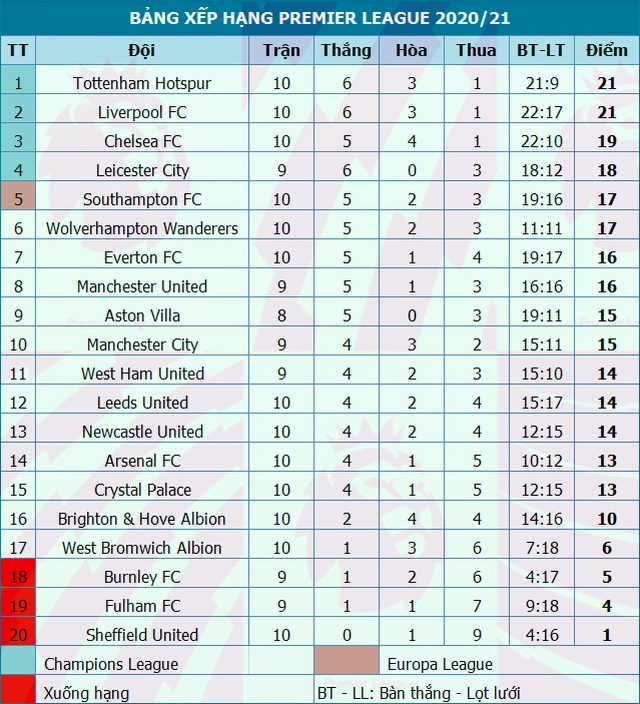Image resolution: width=640 pixels, height=704 pixels.
Task: Click the teal Champions League legend swatch
Action: point(19,663)
